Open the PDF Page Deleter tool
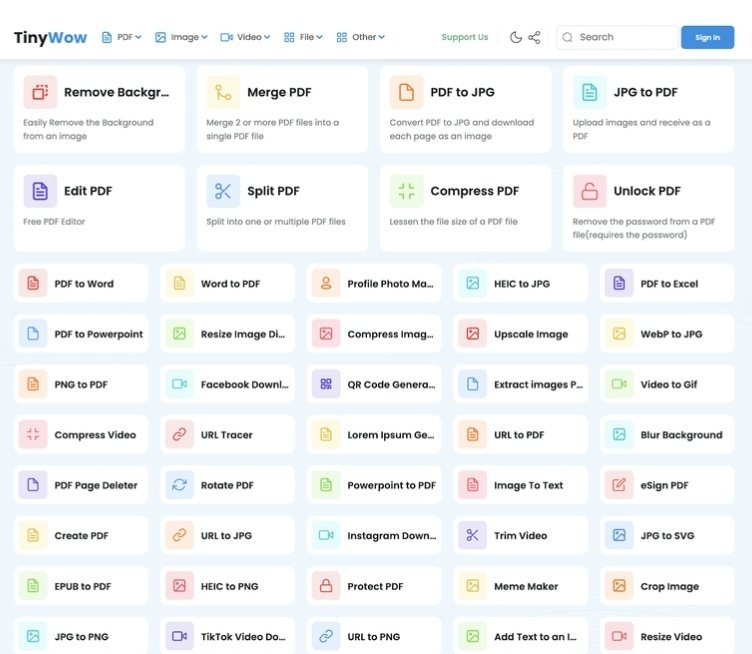 point(81,485)
